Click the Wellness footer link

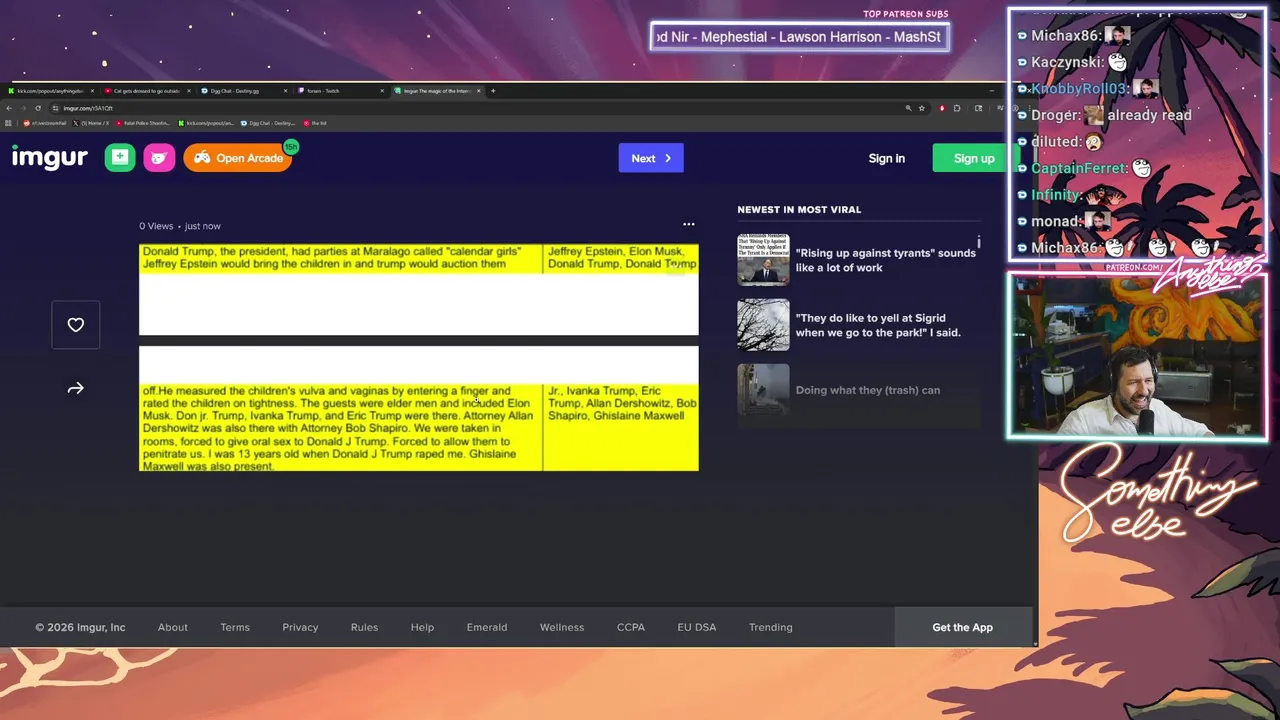coord(562,627)
